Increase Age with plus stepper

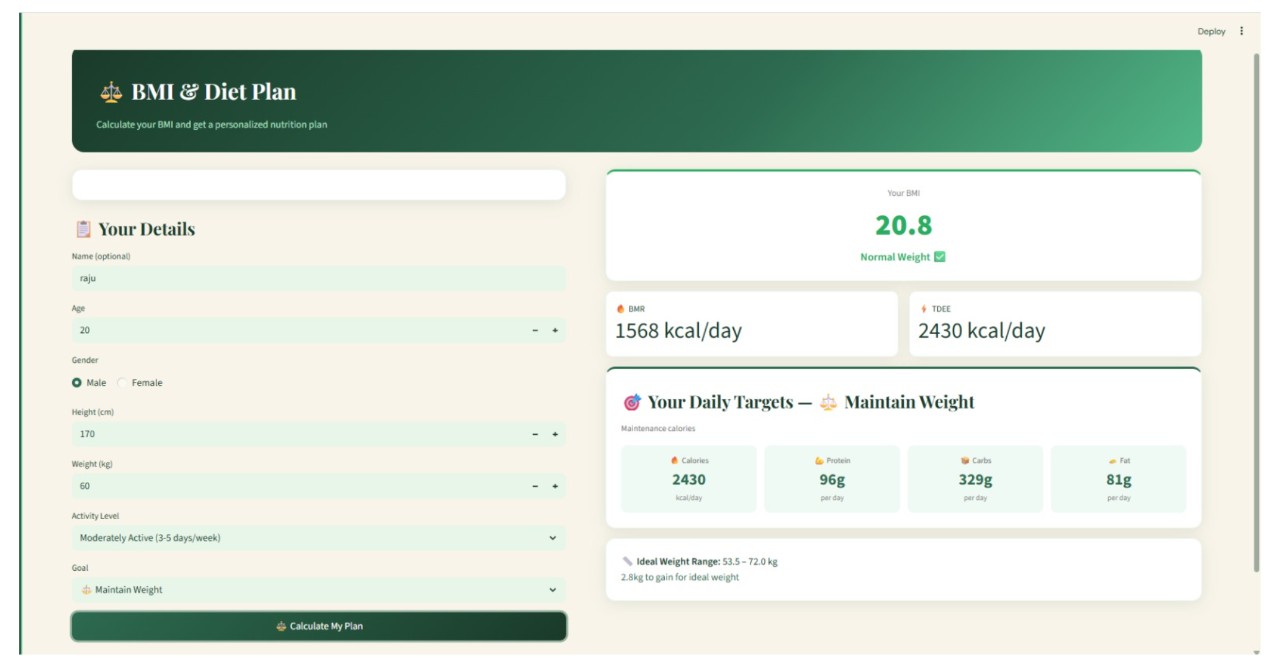click(x=555, y=330)
